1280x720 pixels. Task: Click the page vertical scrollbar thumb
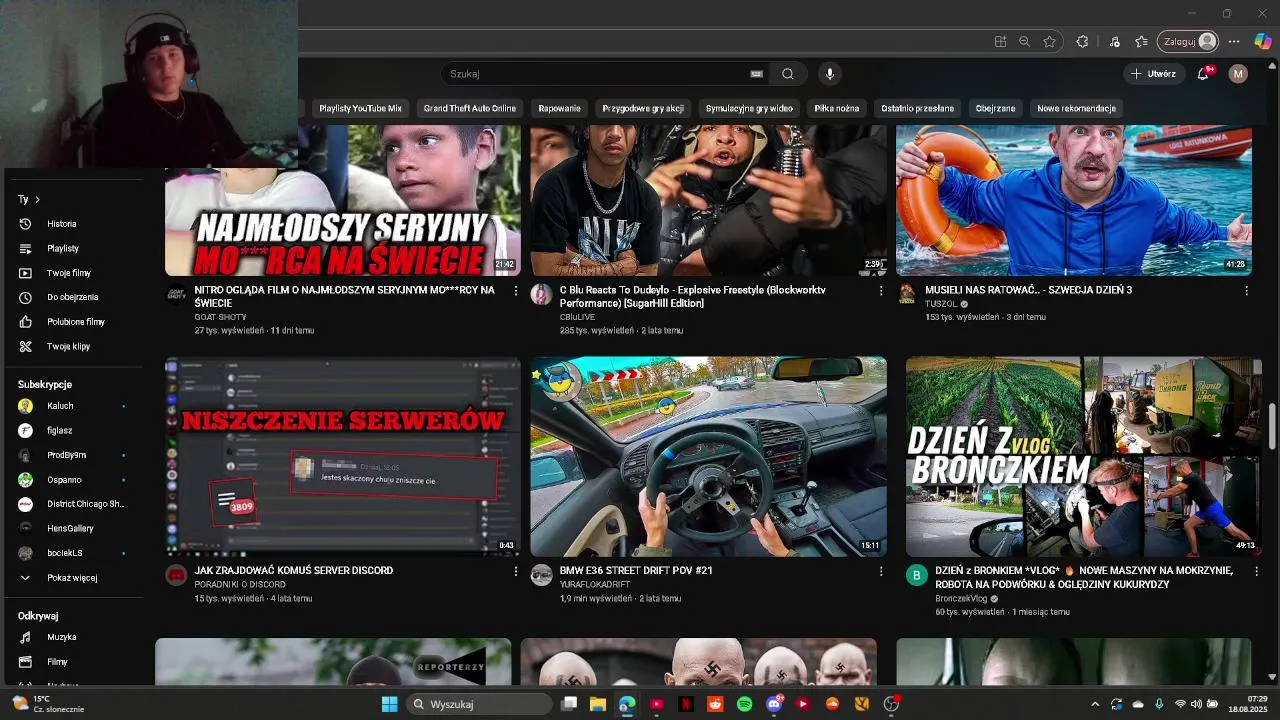(x=1273, y=426)
